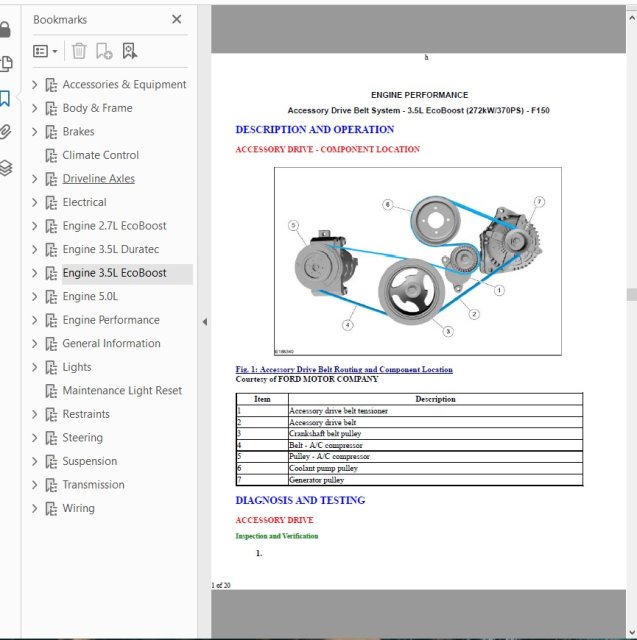Click the Maintenance Light Reset bookmark icon
Screen dimensions: 637x640
click(x=51, y=391)
